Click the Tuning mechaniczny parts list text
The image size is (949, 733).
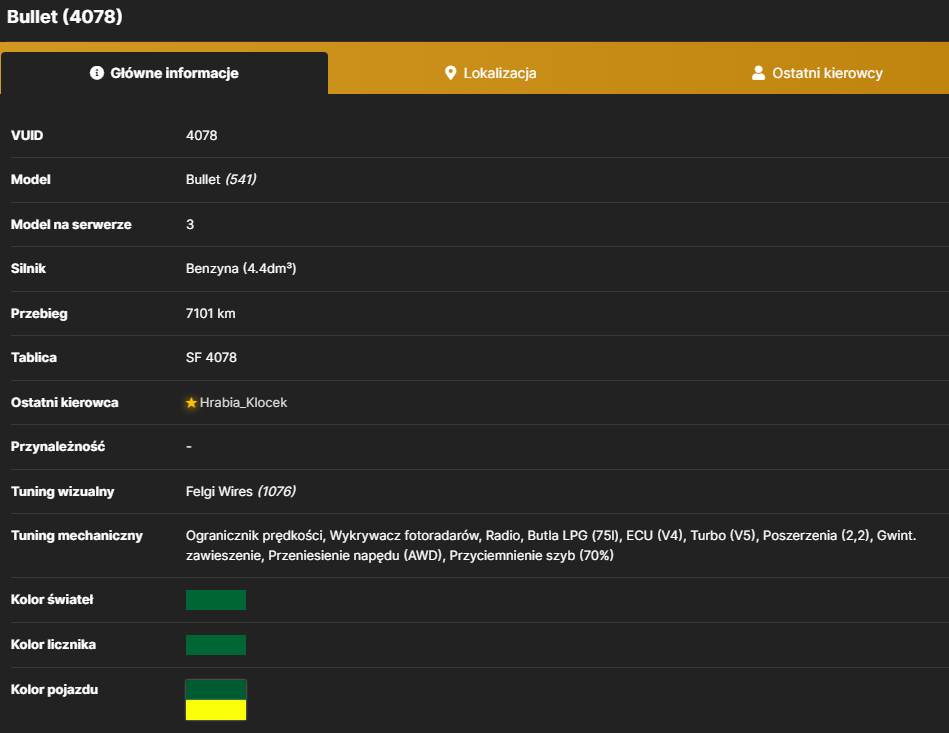(x=551, y=545)
